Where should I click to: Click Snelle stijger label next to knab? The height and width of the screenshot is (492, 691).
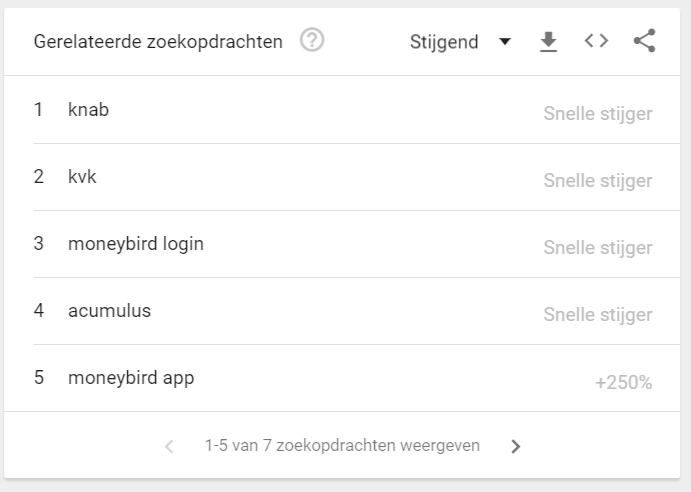click(x=598, y=114)
